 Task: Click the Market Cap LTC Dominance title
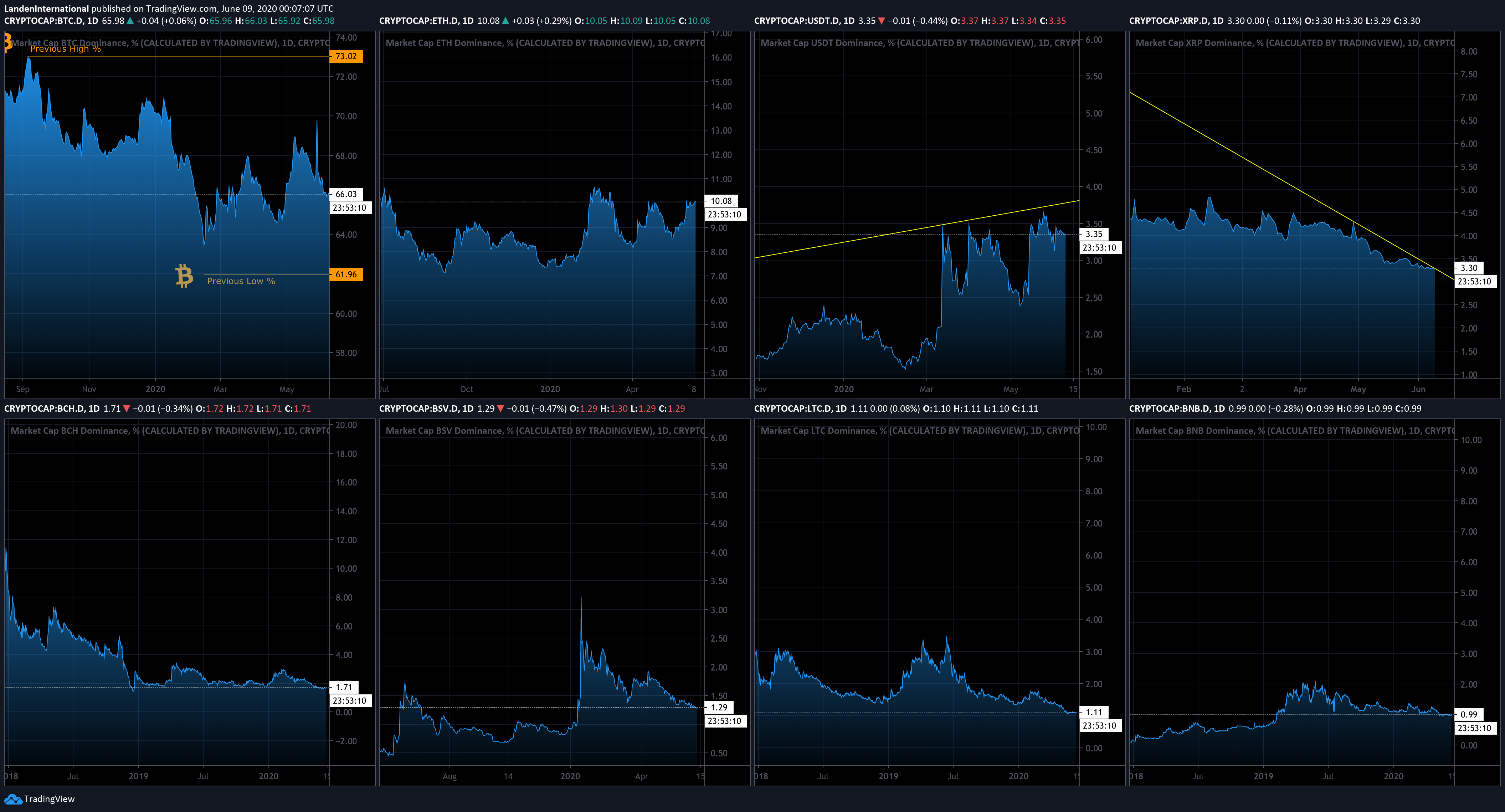pos(920,431)
